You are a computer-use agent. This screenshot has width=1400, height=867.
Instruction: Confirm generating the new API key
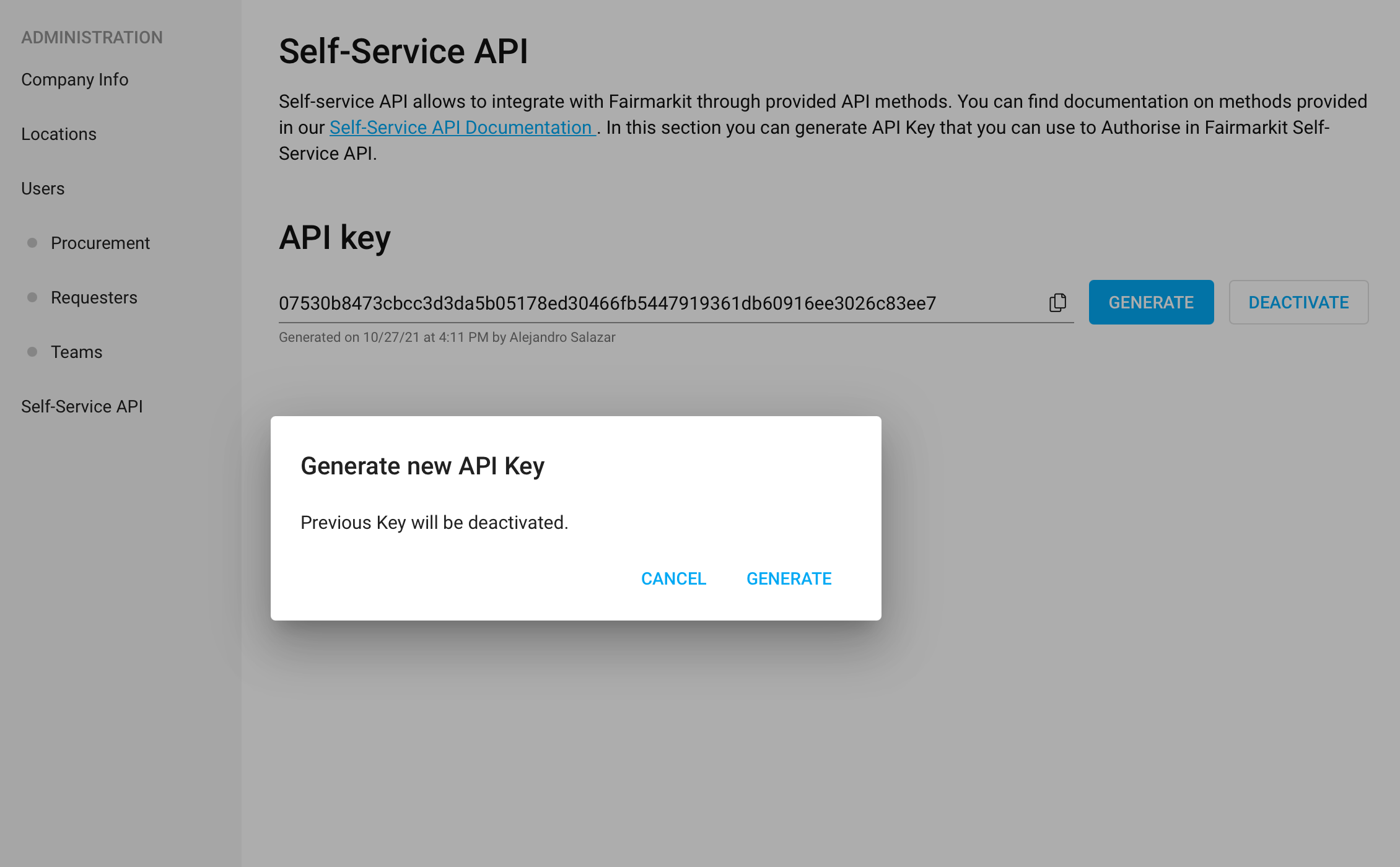click(x=789, y=578)
